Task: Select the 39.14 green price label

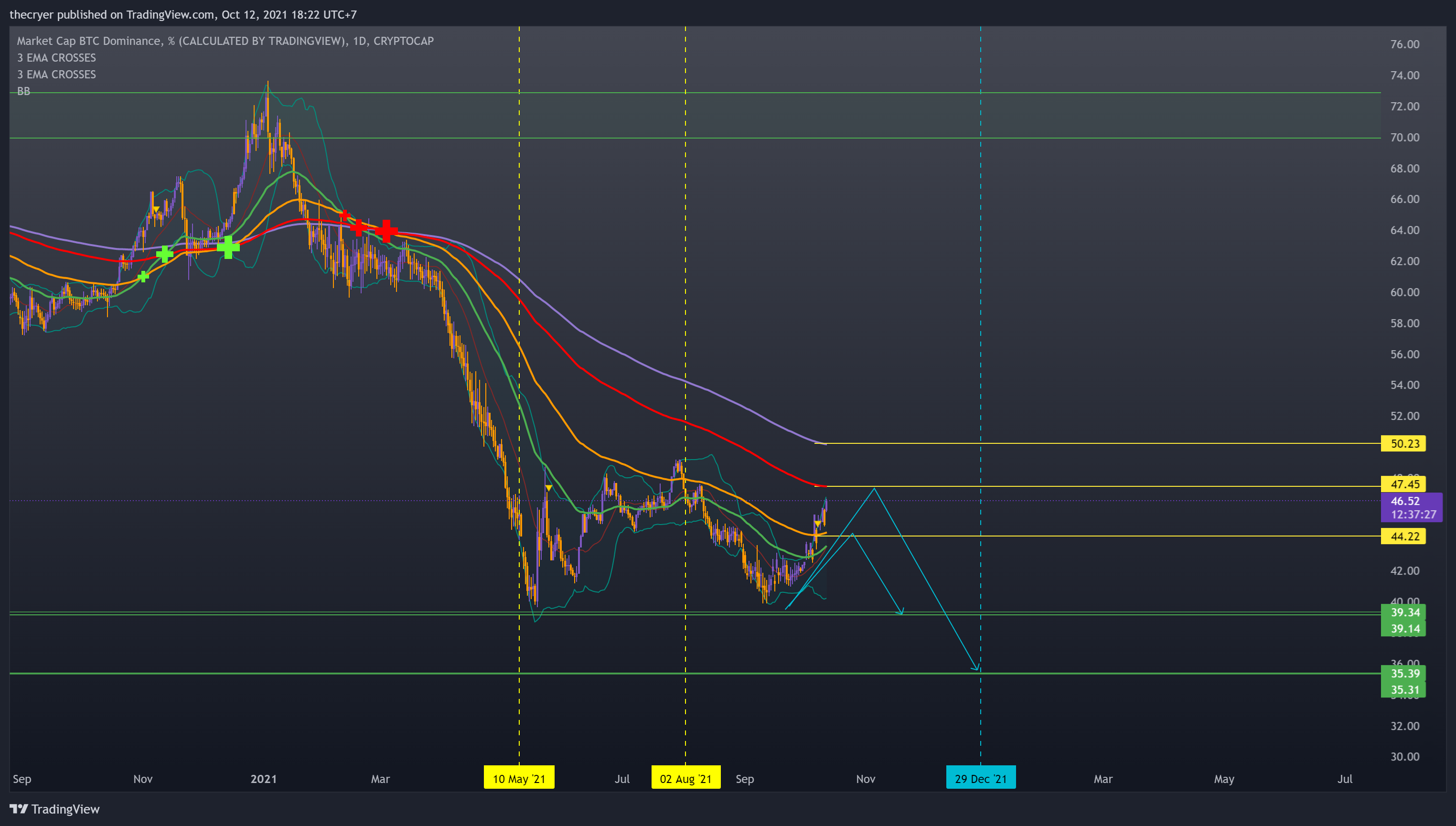Action: tap(1403, 629)
